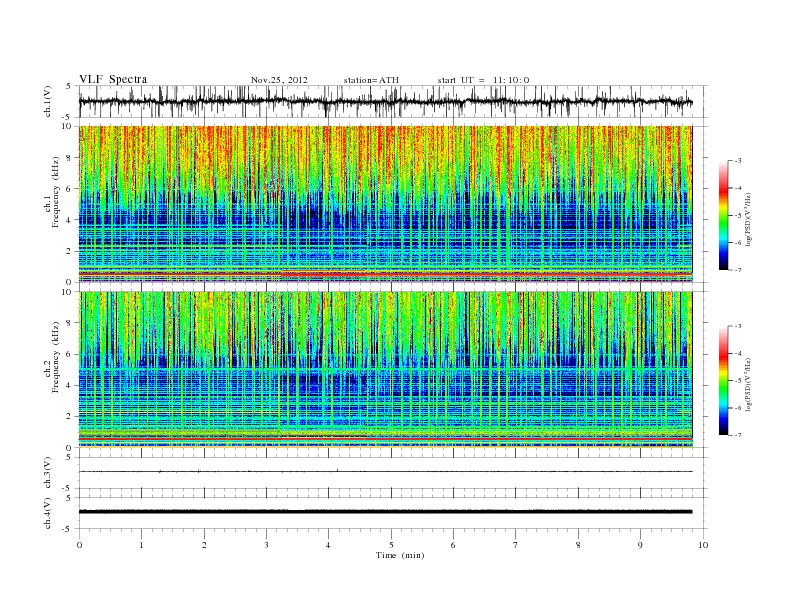Viewport: 792px width, 612px height.
Task: Click the "5" tick on ch.1(V) axis
Action: [69, 86]
